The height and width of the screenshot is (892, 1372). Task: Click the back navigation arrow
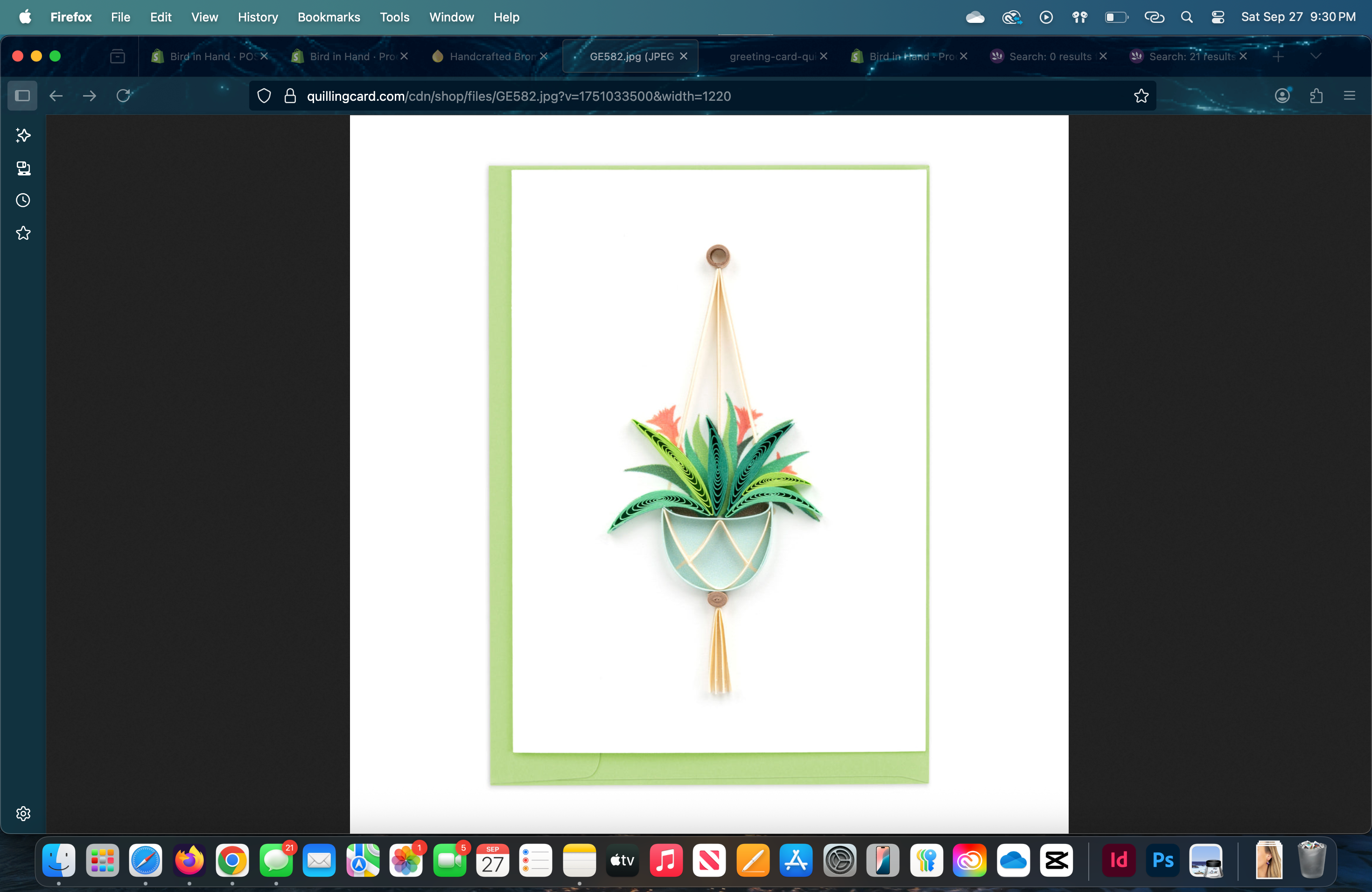56,96
